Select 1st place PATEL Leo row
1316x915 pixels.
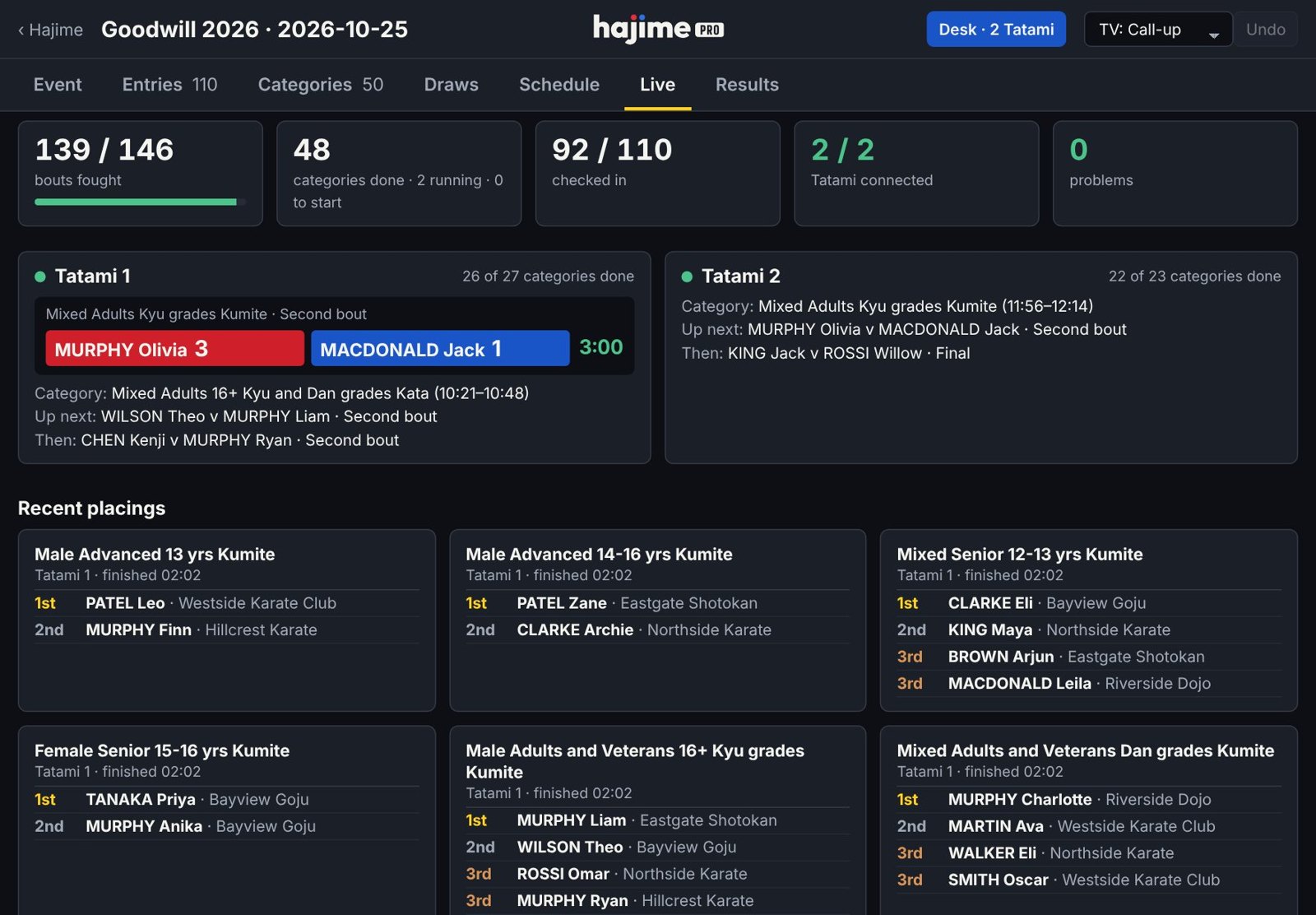pos(226,603)
